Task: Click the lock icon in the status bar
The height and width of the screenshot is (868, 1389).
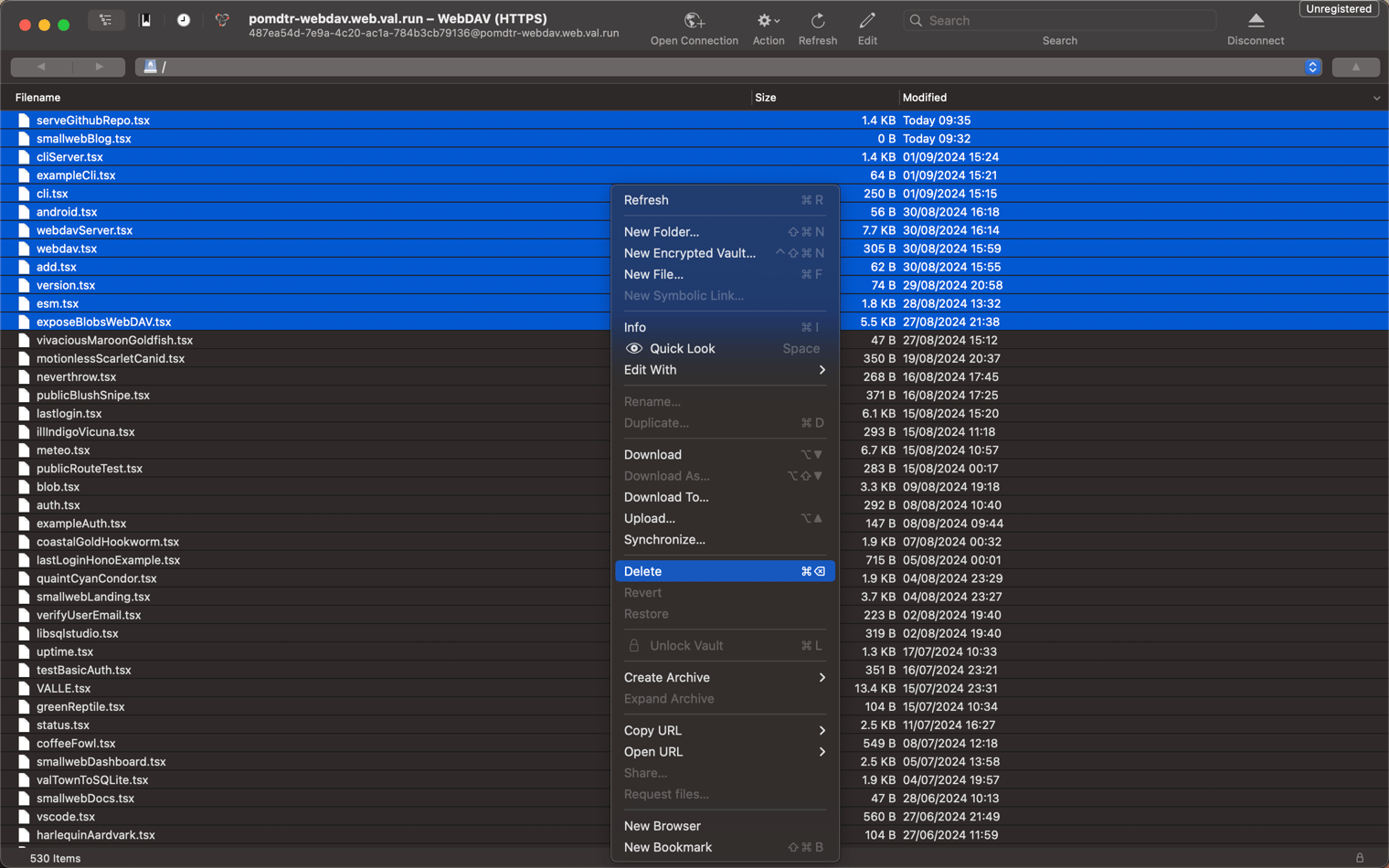Action: 1359,858
